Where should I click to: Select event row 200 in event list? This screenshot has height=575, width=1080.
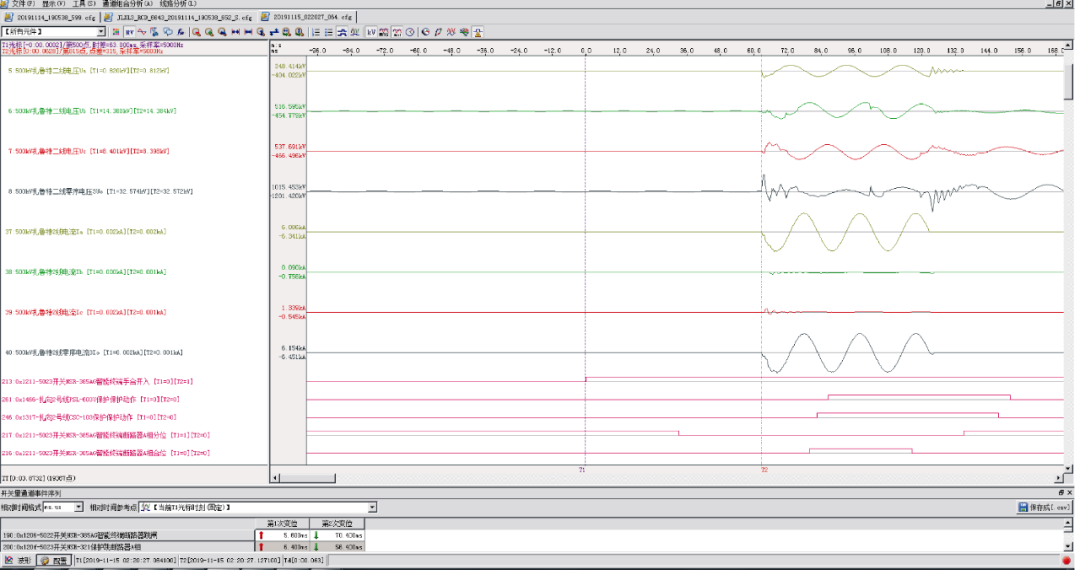[x=127, y=547]
